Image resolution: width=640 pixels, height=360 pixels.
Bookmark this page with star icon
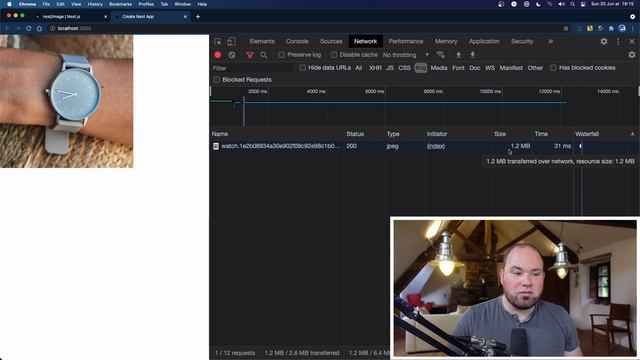point(566,28)
